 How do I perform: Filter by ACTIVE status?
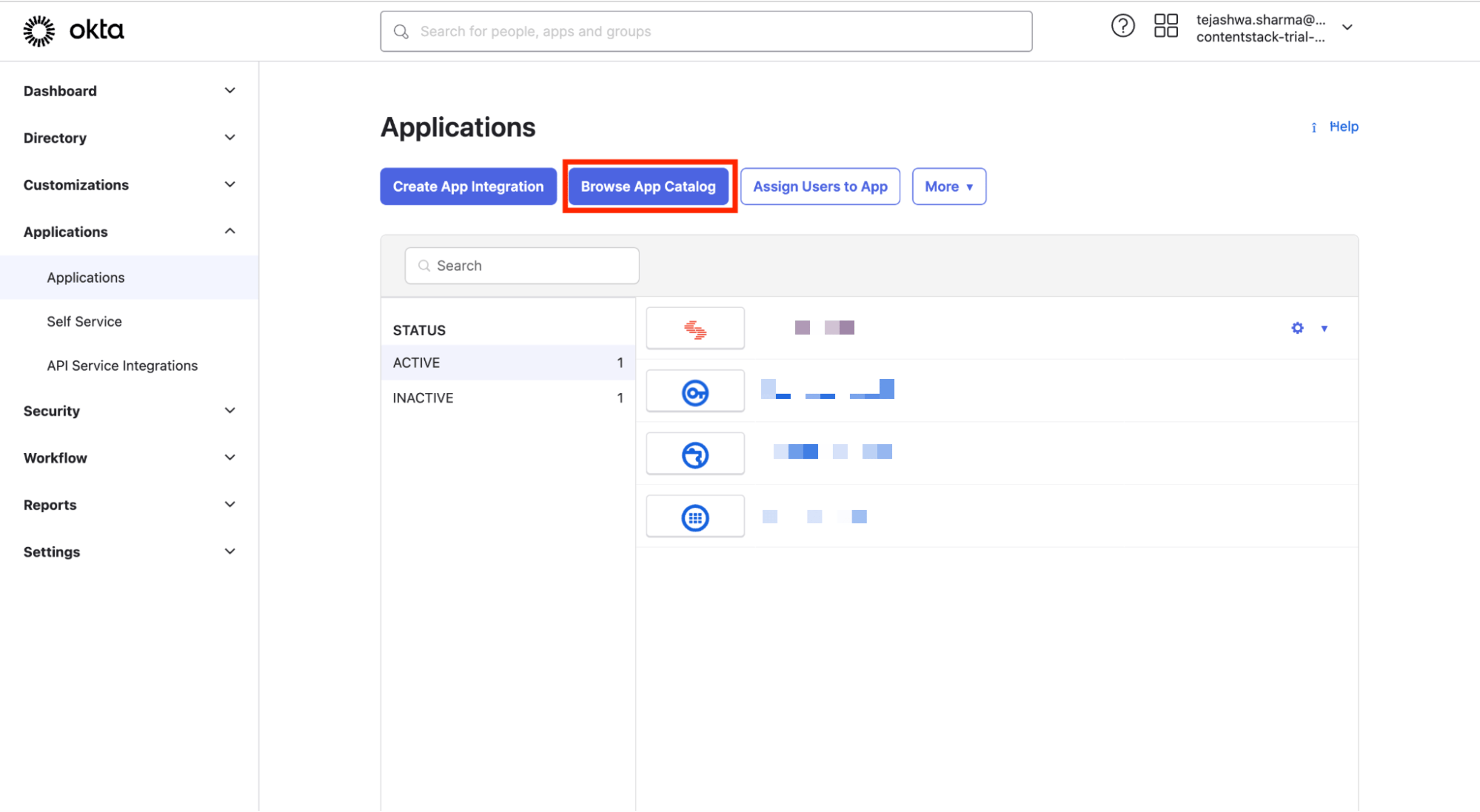pyautogui.click(x=508, y=363)
